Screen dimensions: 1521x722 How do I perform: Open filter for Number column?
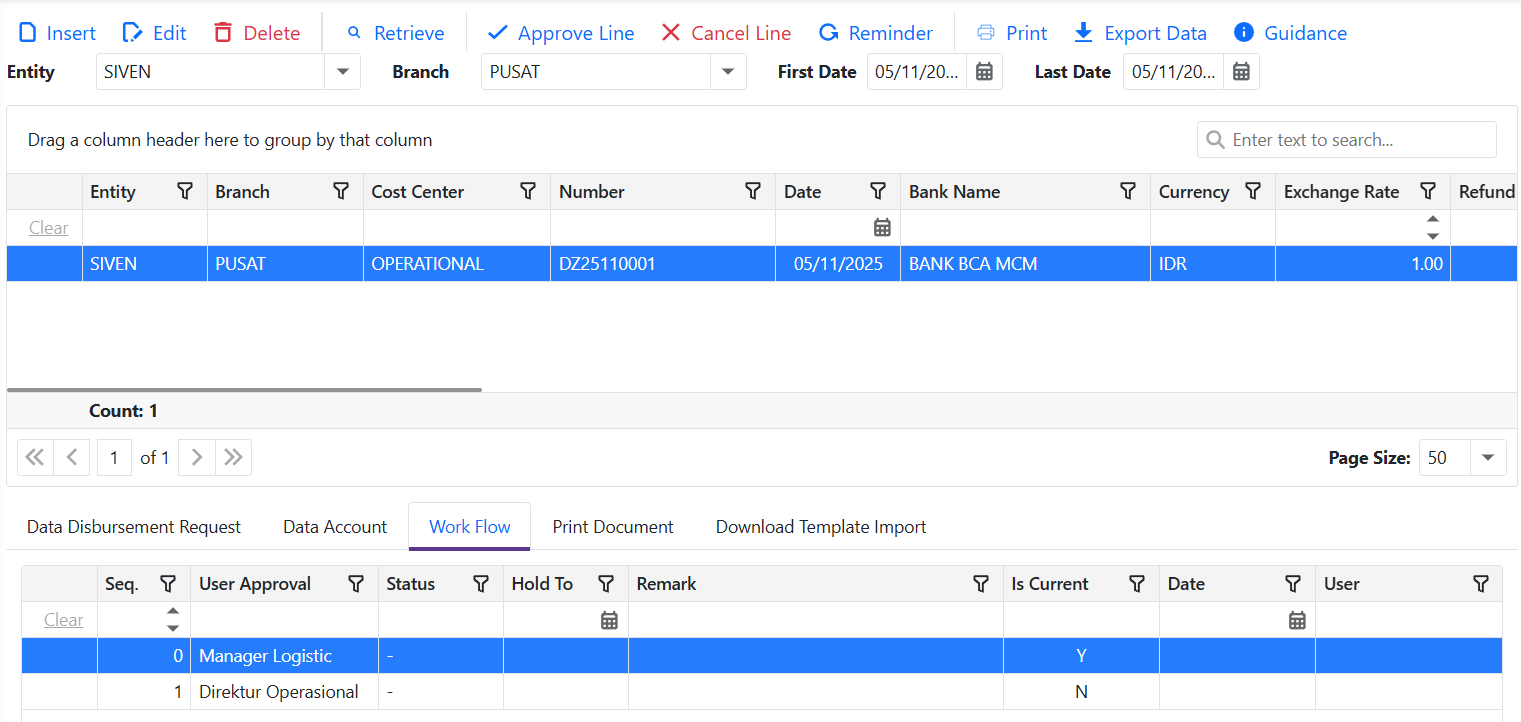[753, 191]
